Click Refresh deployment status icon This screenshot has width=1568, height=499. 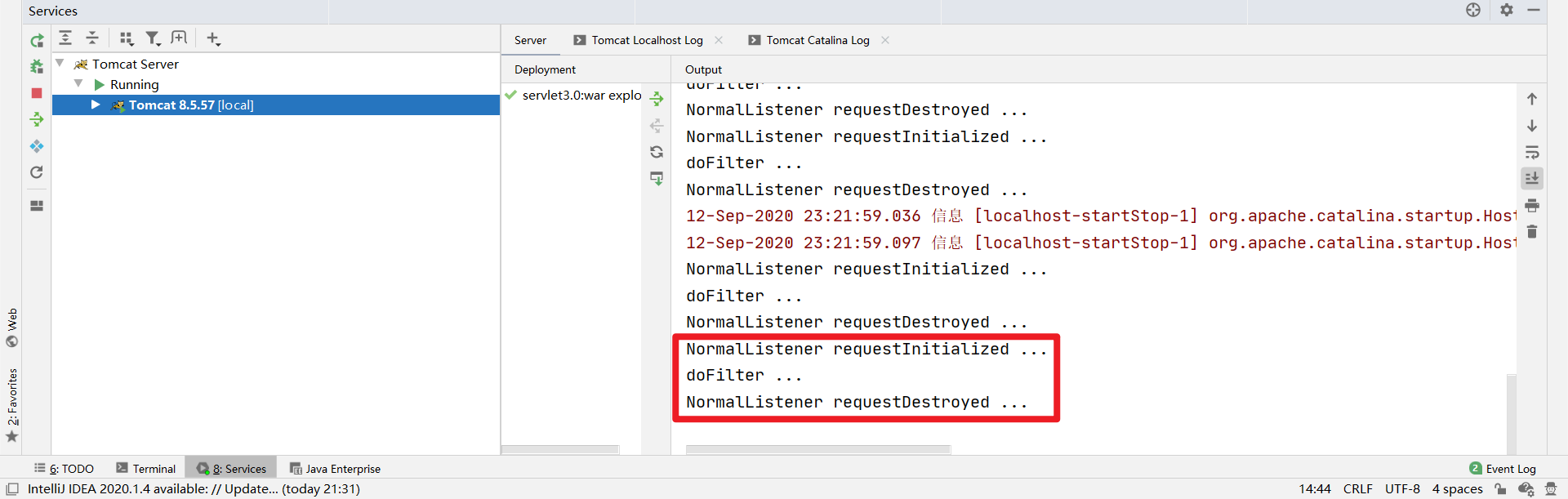tap(657, 152)
